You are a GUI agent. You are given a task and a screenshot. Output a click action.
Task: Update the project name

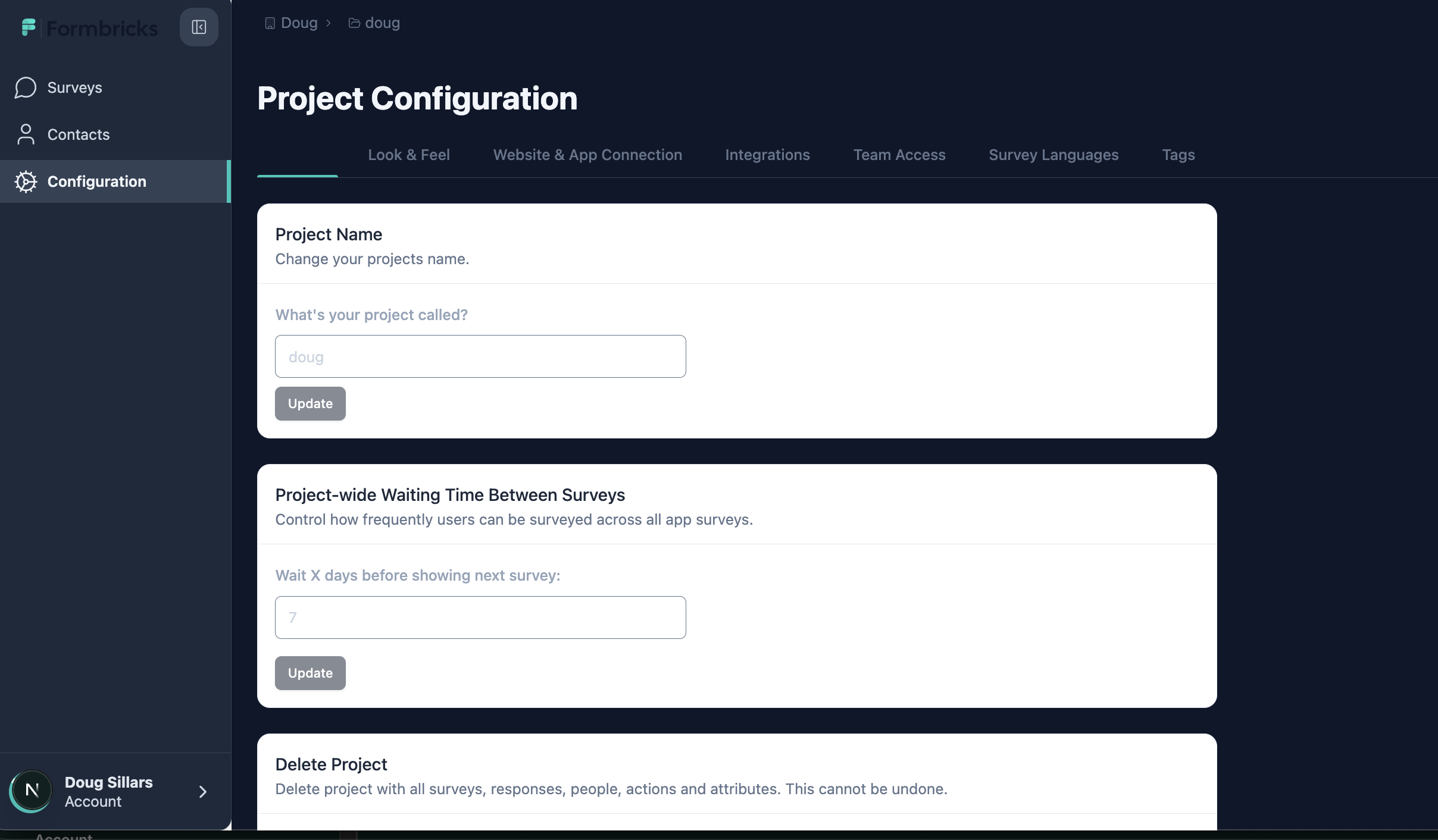coord(310,403)
